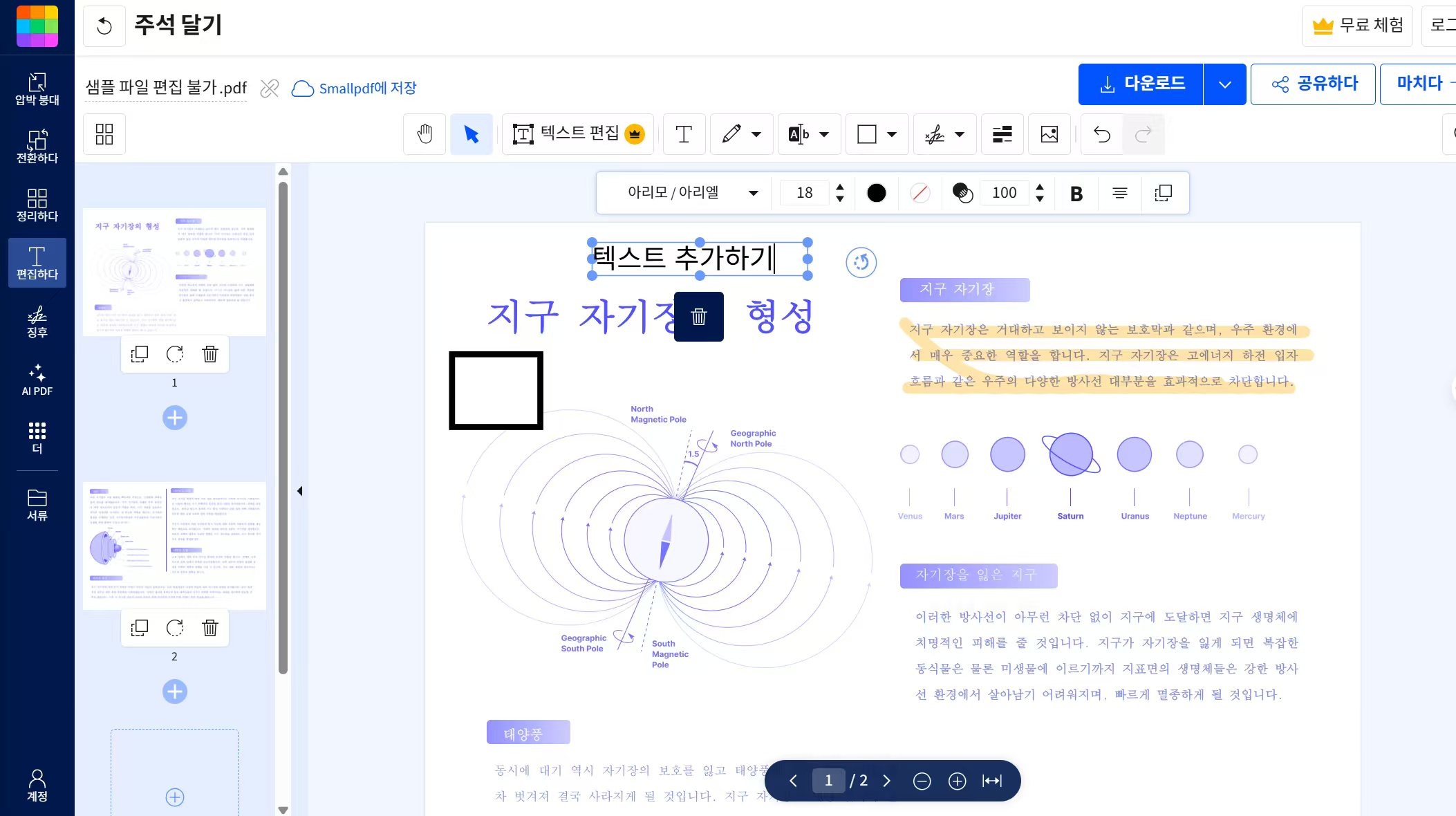Image resolution: width=1456 pixels, height=816 pixels.
Task: Increase the font size stepper
Action: click(x=840, y=187)
